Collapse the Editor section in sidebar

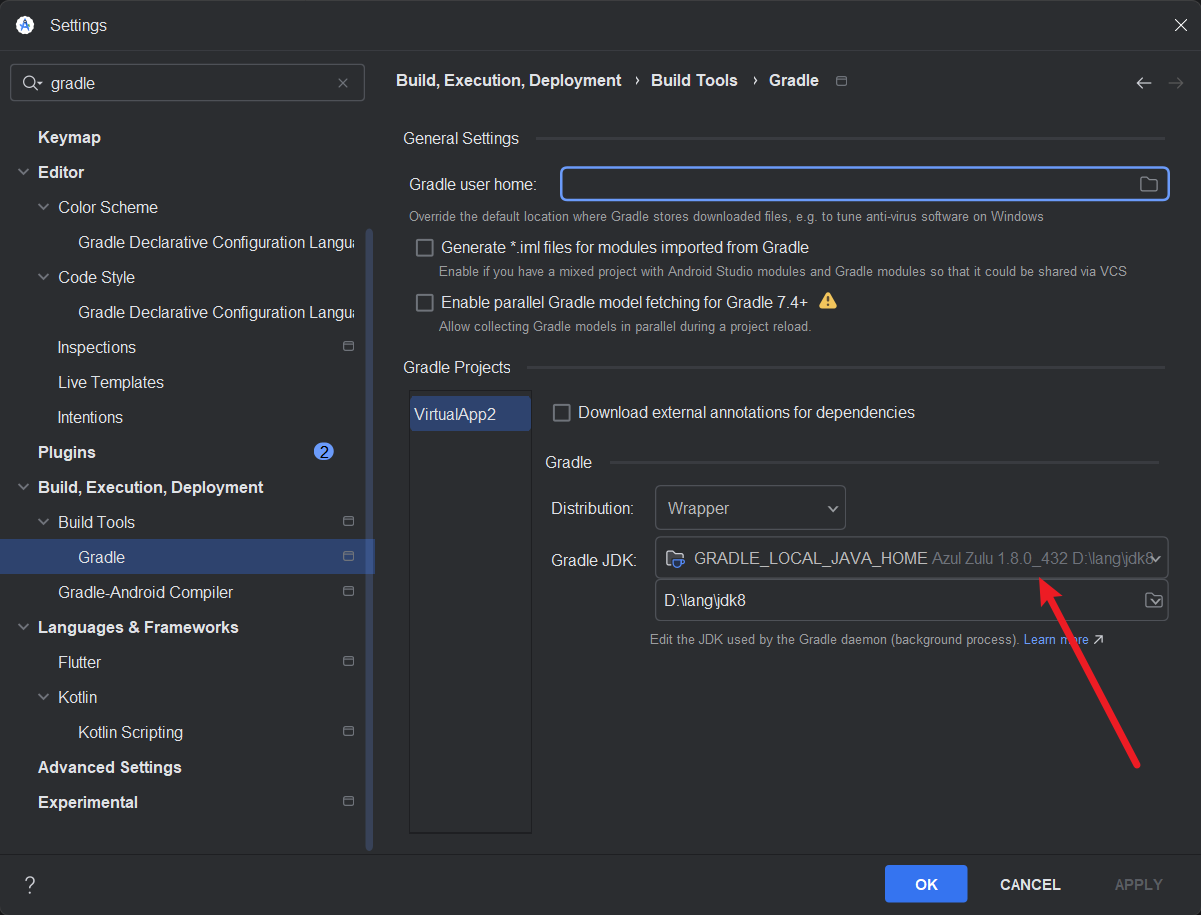coord(22,171)
